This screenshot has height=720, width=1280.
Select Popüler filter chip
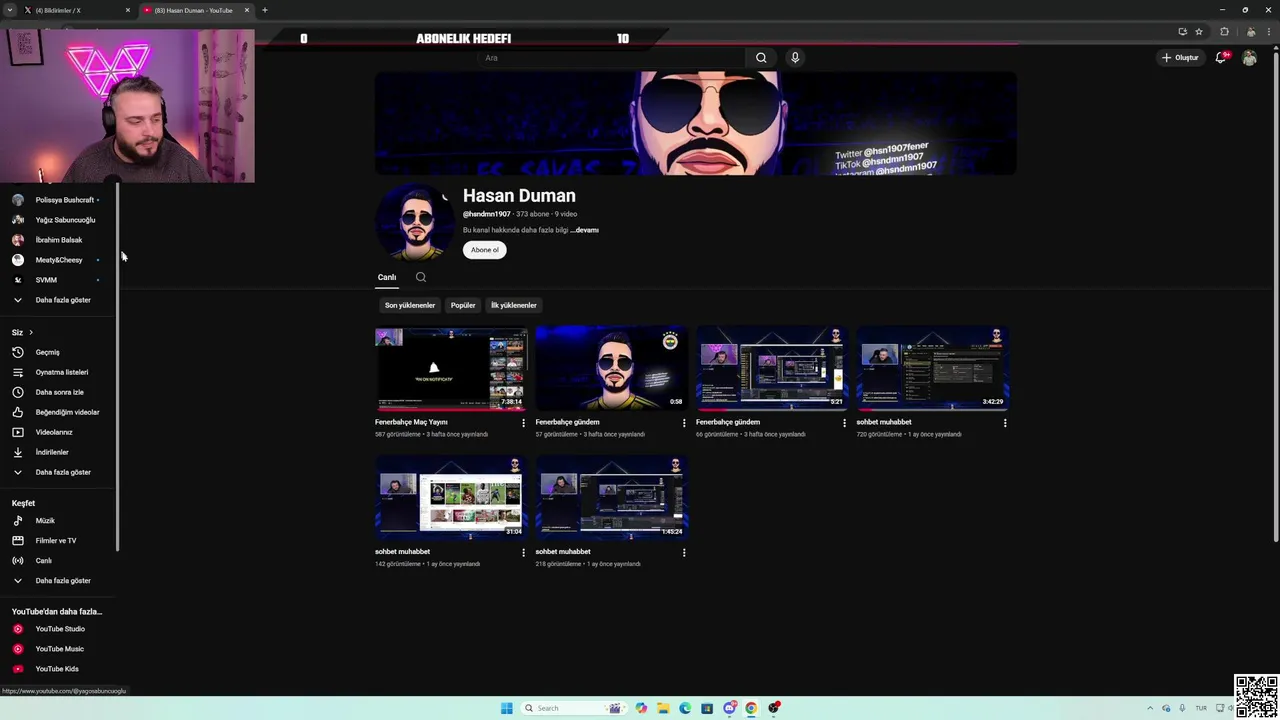[x=463, y=305]
